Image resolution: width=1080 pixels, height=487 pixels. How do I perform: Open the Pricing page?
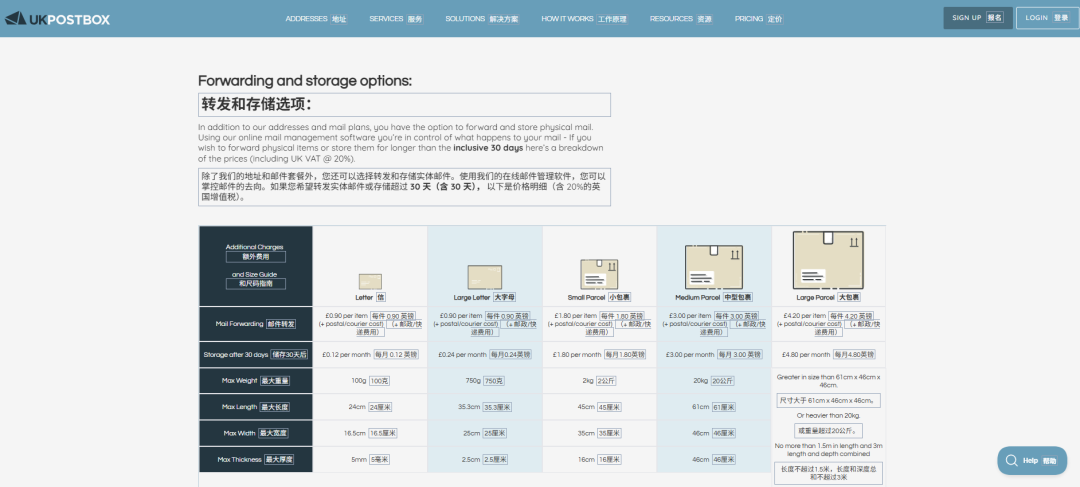tap(758, 19)
